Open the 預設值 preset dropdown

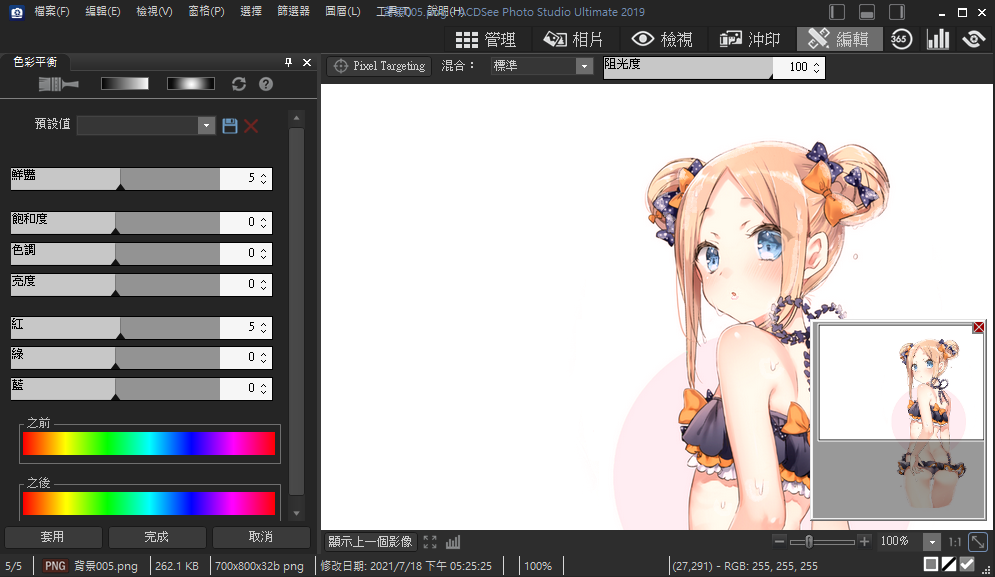click(x=206, y=125)
